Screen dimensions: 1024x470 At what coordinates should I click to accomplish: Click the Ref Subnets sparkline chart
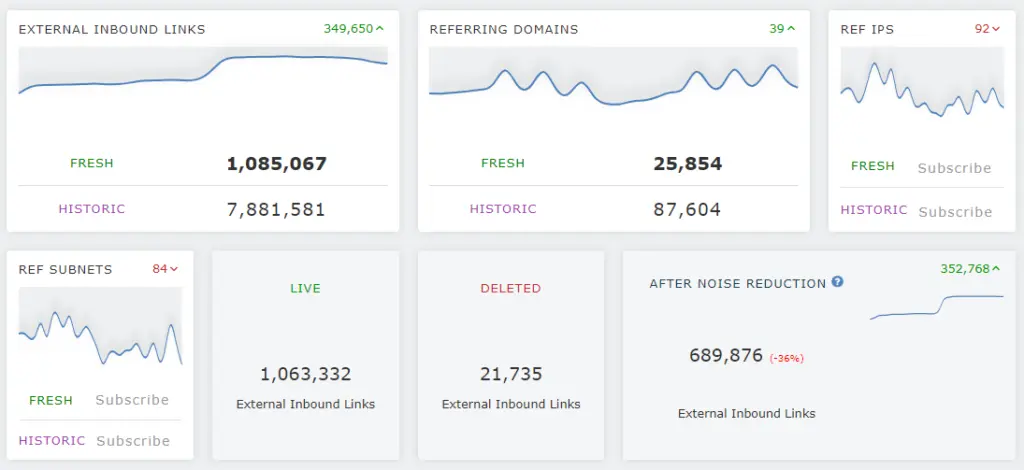tap(100, 332)
